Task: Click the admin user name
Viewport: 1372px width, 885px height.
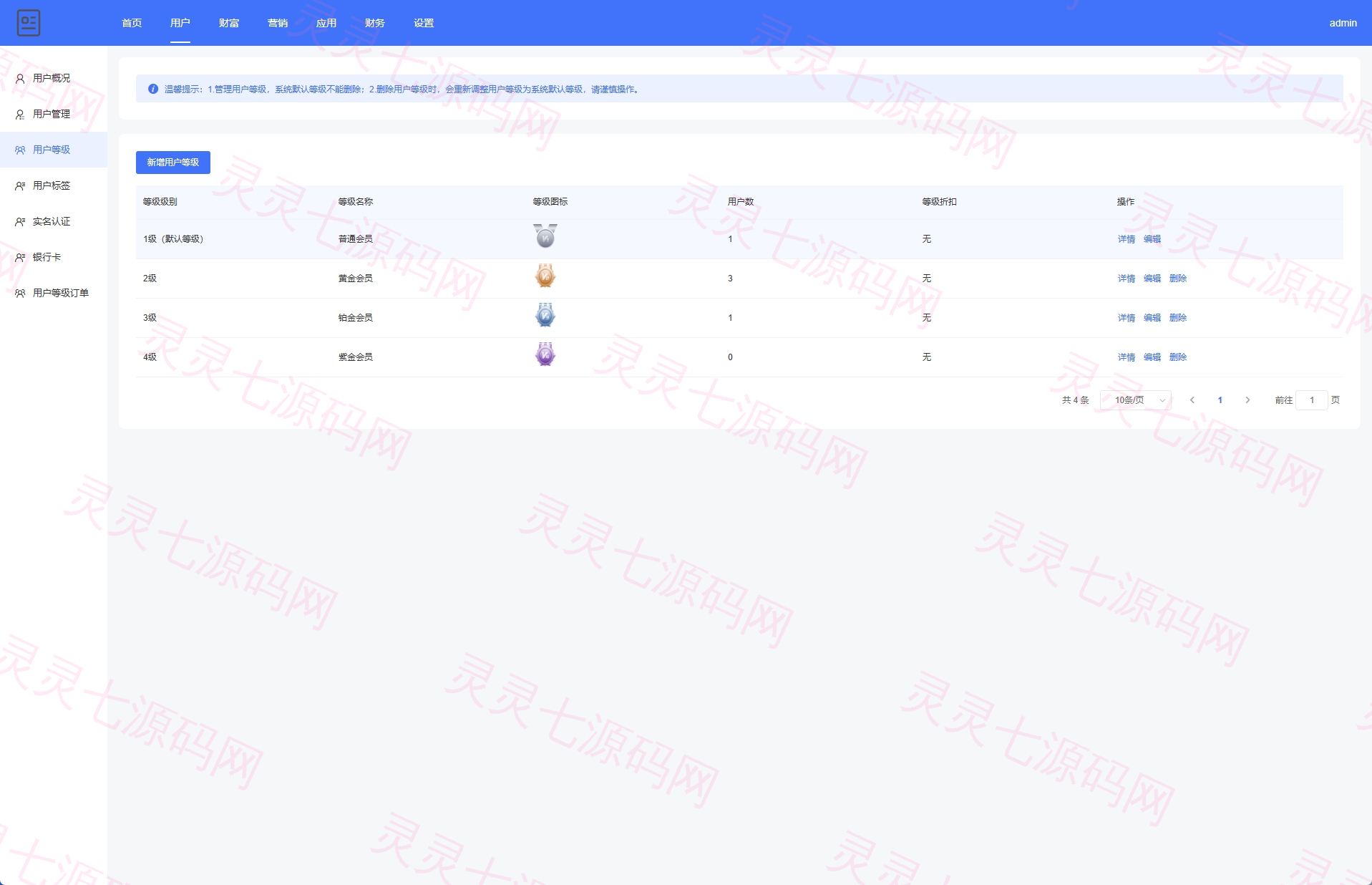Action: click(1343, 23)
